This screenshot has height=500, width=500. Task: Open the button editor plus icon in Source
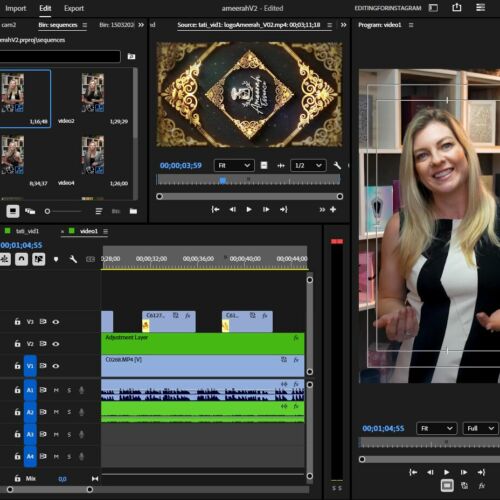[333, 209]
